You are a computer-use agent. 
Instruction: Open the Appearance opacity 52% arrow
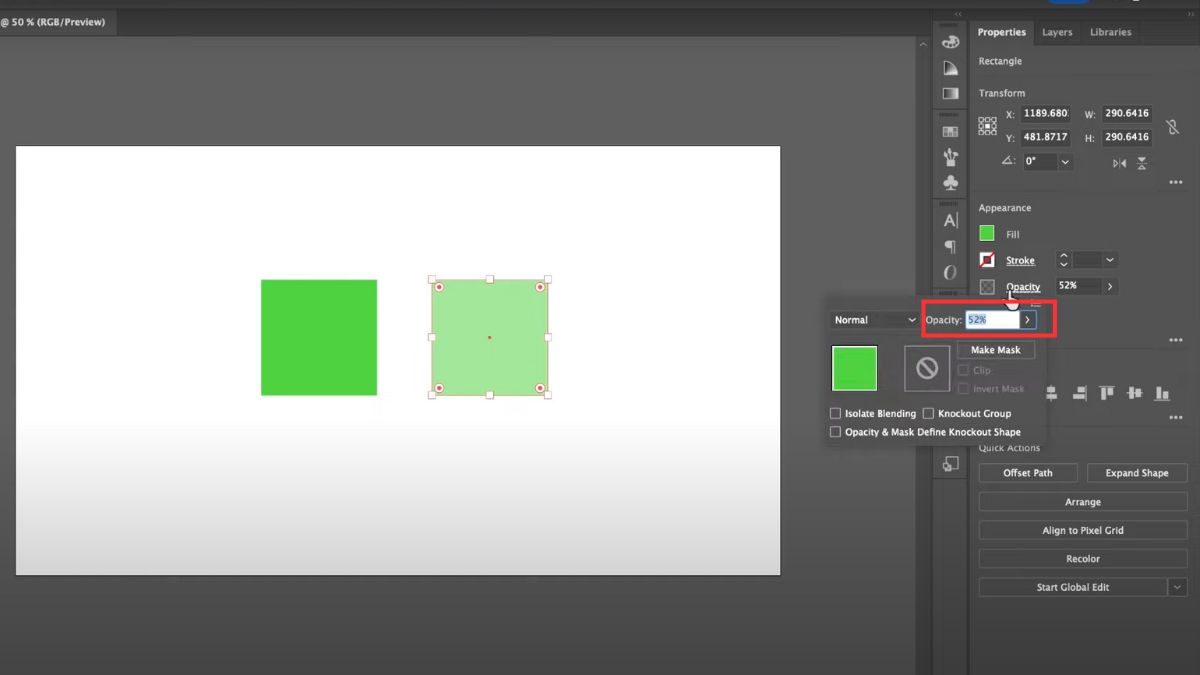click(1110, 286)
